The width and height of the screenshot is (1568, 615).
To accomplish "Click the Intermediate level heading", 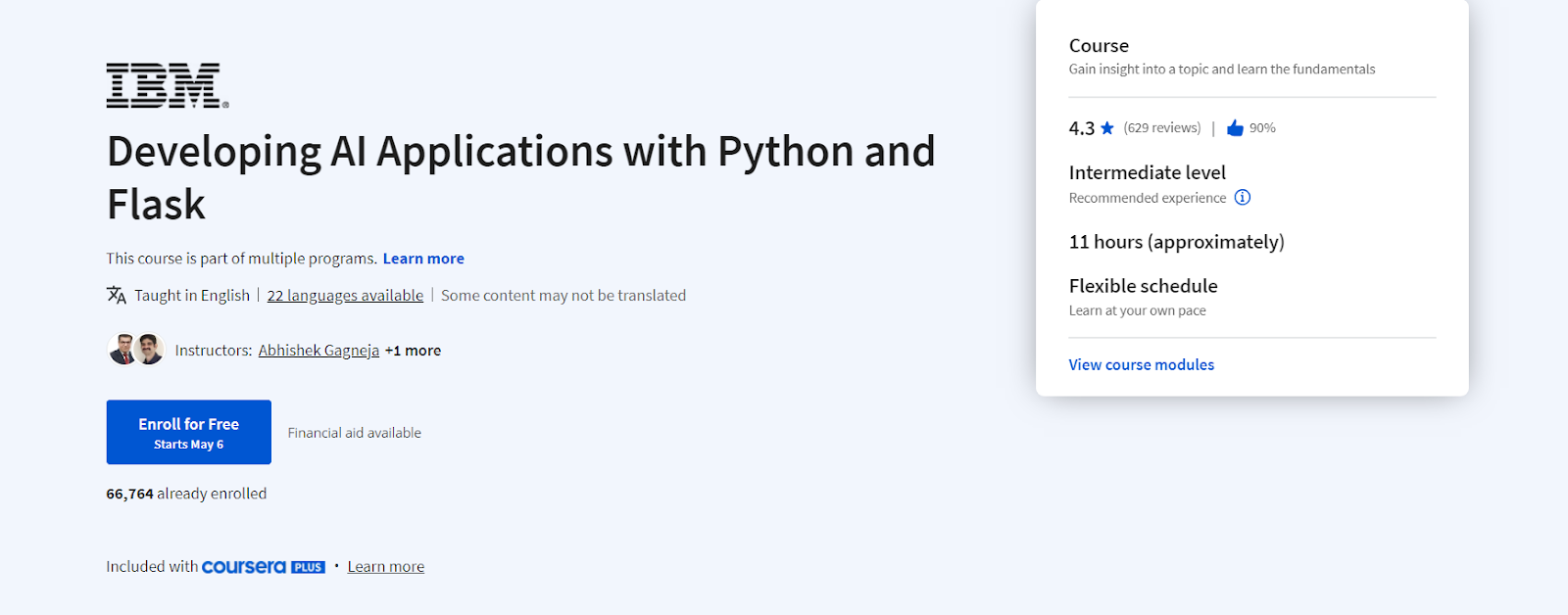I will (x=1148, y=172).
